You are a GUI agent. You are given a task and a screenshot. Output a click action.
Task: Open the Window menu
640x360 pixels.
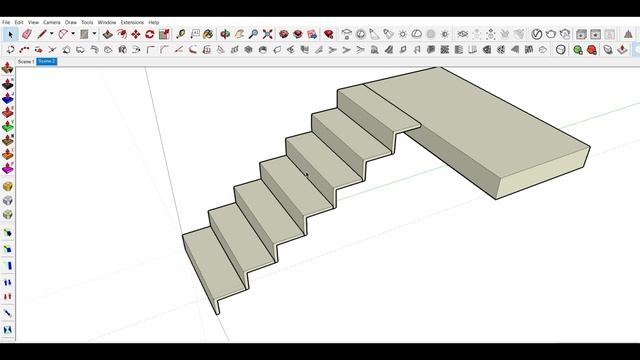tap(107, 22)
